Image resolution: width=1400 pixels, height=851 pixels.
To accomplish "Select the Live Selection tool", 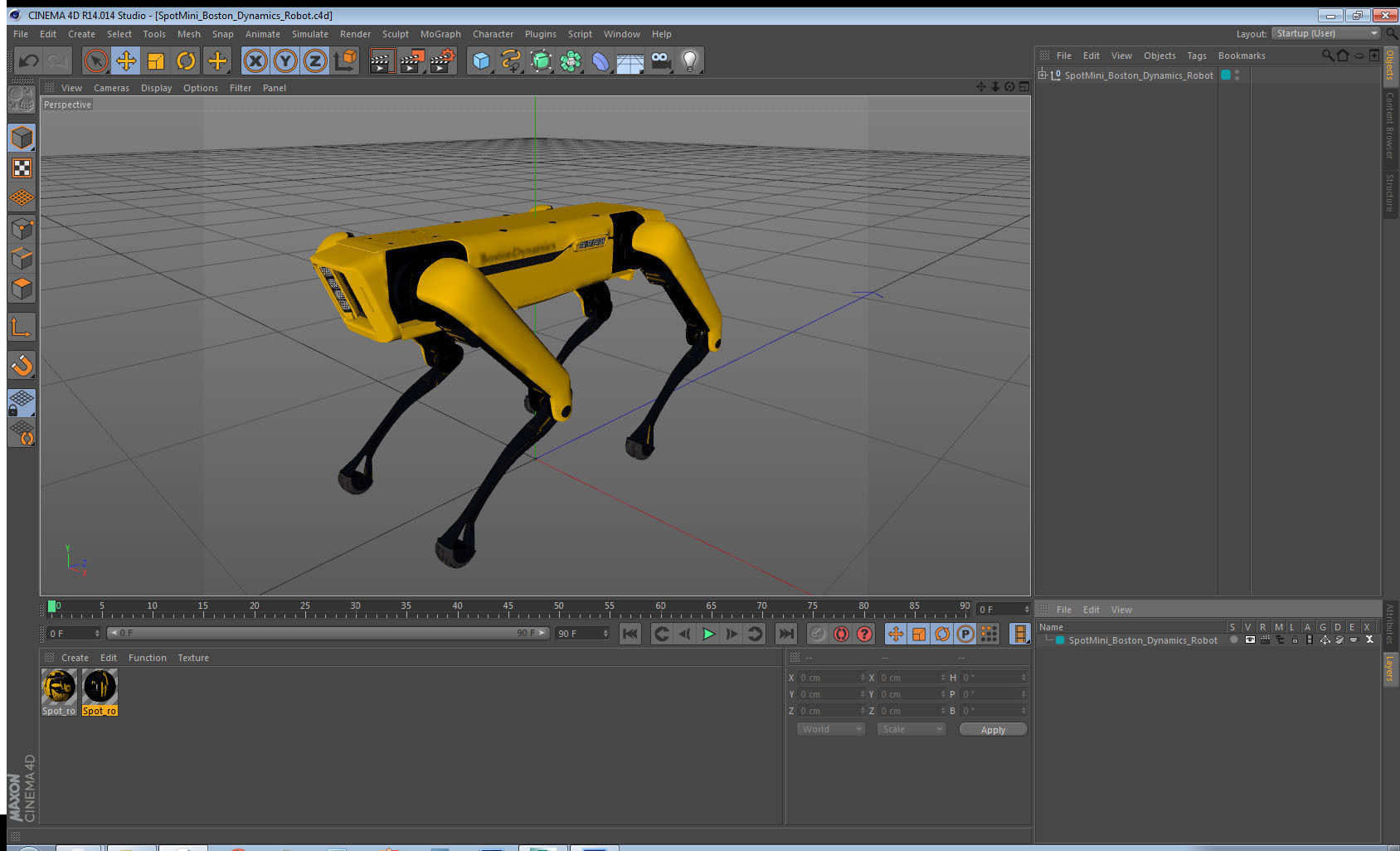I will (x=96, y=61).
